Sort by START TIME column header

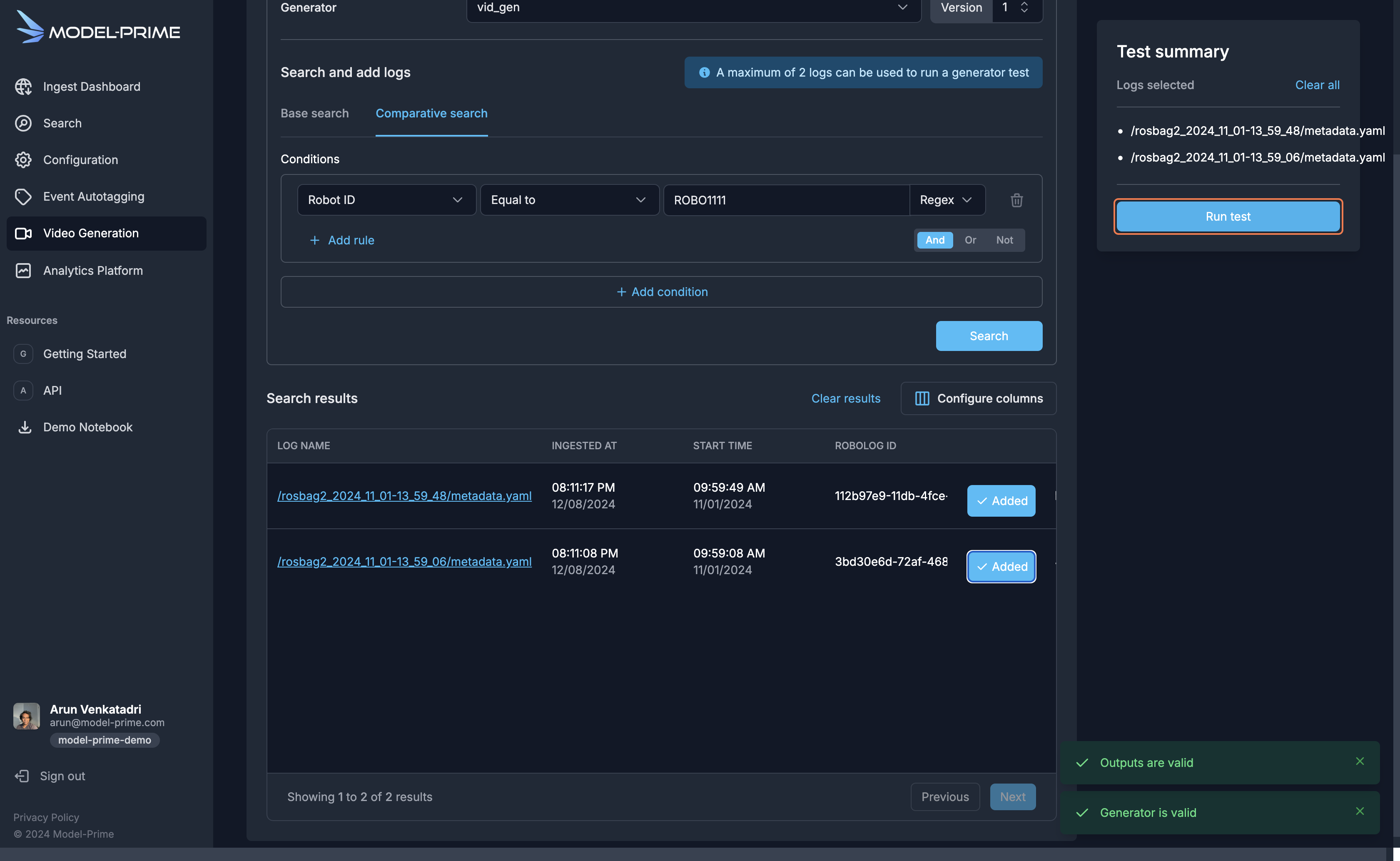tap(722, 446)
